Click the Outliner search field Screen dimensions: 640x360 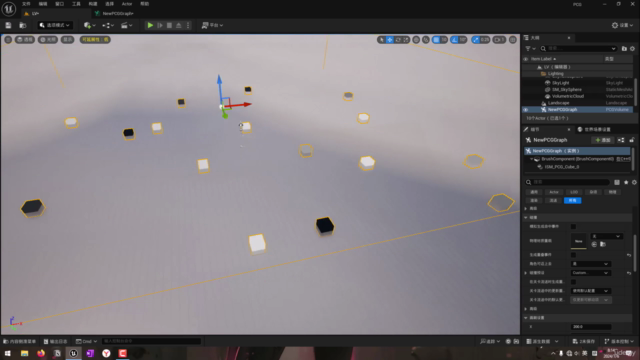pos(578,49)
